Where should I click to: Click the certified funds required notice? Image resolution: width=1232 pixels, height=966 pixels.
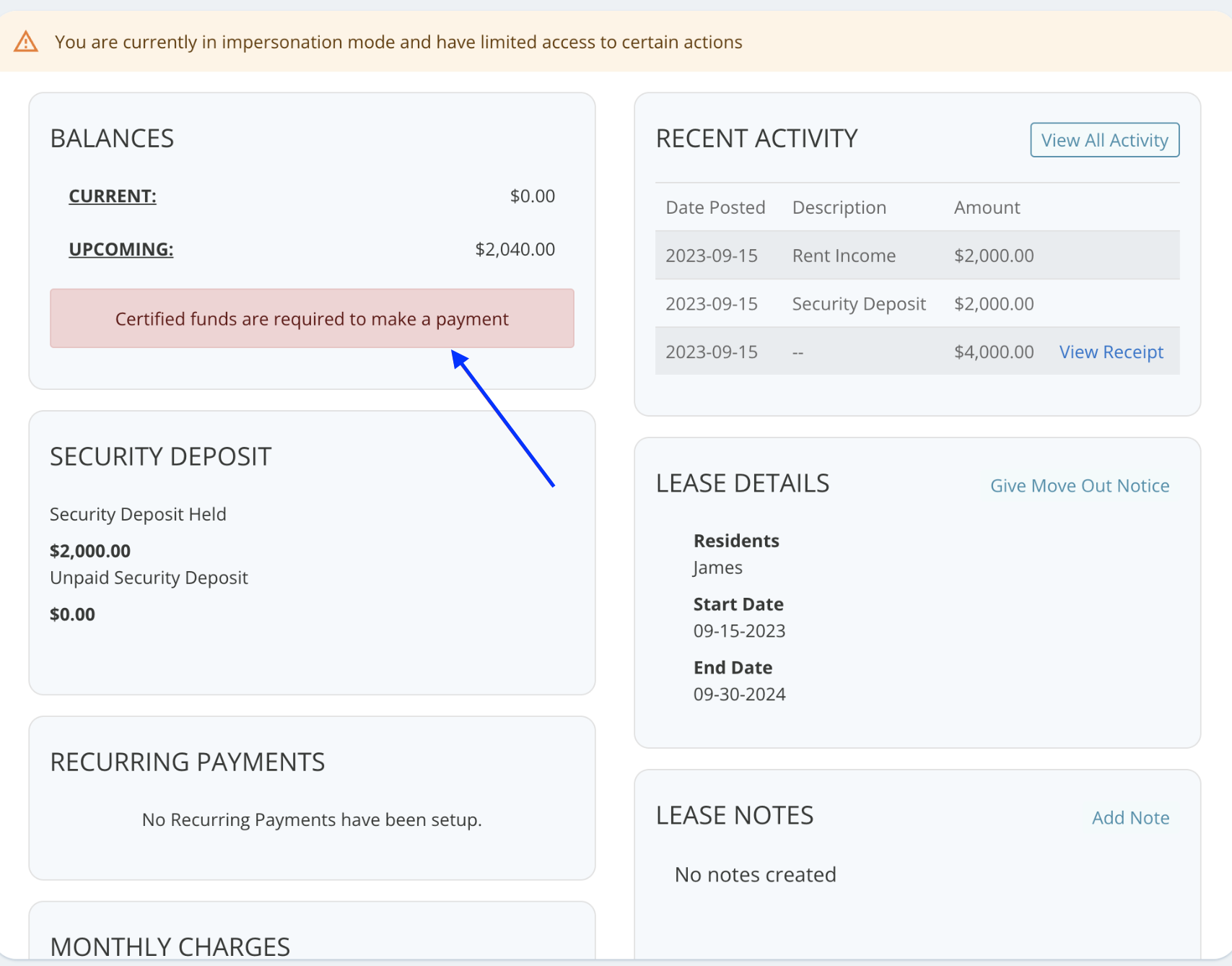click(312, 319)
